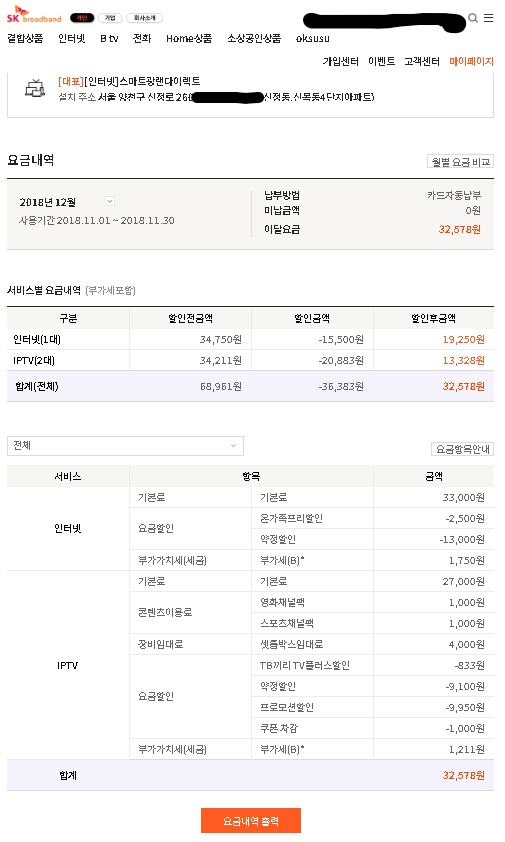Open the 인터넷 menu
Image resolution: width=505 pixels, height=842 pixels.
(71, 38)
